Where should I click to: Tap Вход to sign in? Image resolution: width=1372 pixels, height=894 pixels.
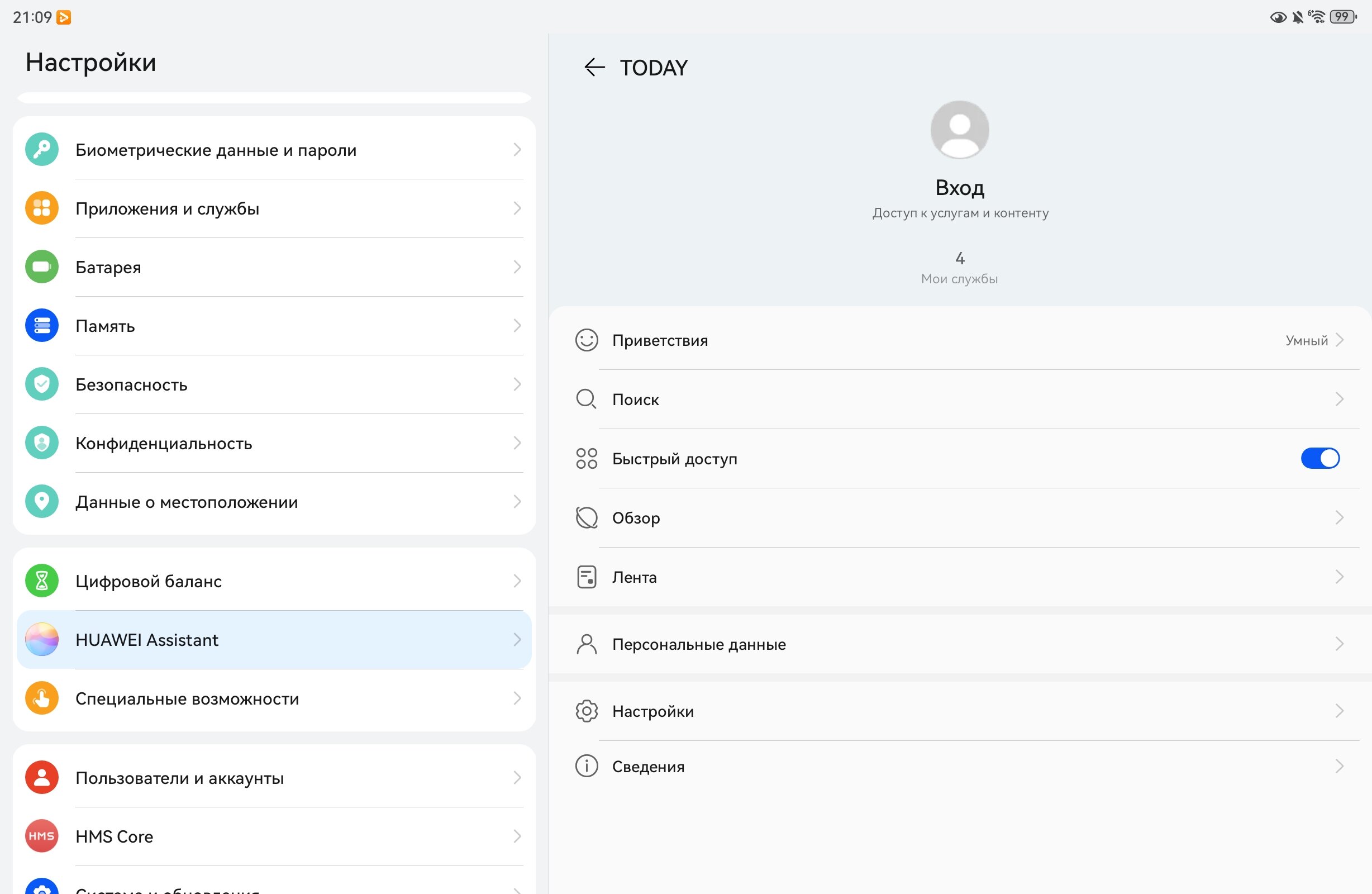coord(960,187)
